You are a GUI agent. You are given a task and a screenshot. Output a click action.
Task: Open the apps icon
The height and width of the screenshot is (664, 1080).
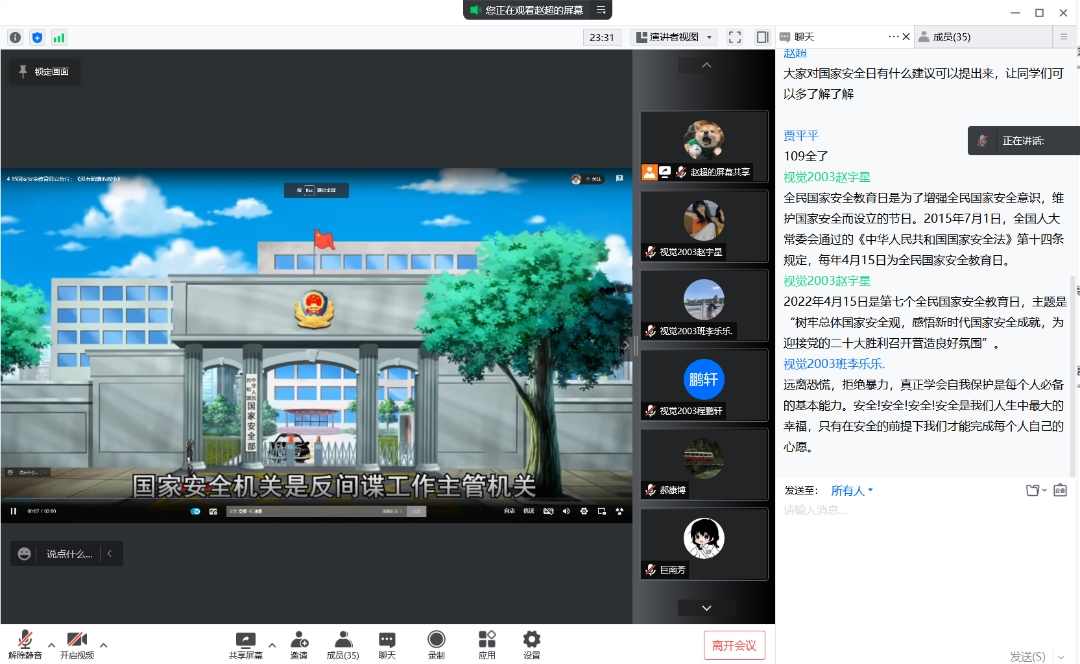[x=487, y=645]
